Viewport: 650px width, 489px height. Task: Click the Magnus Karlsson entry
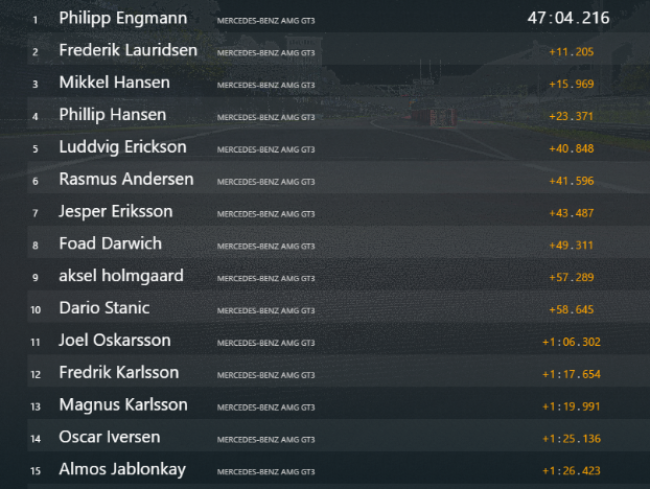[x=338, y=404]
